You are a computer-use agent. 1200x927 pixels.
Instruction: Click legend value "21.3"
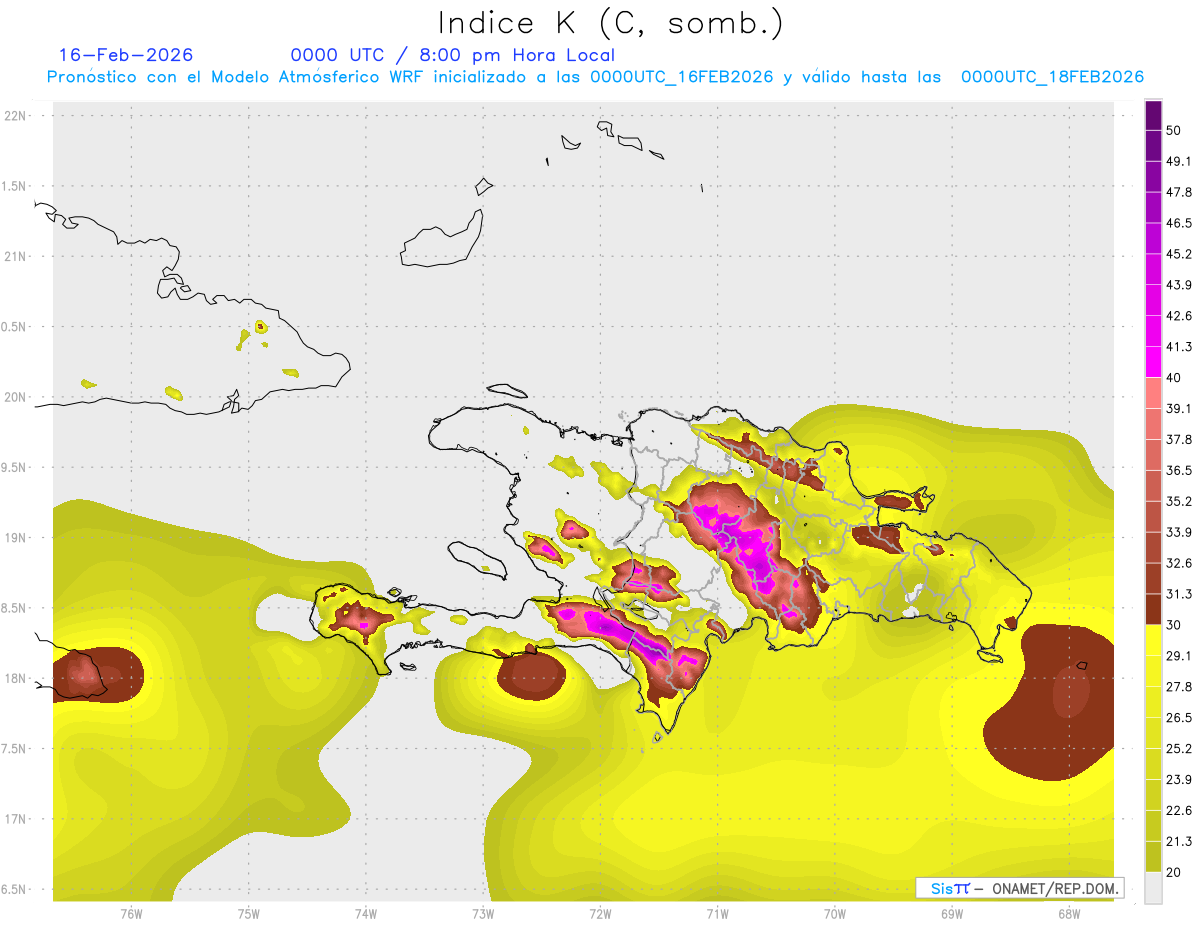point(1179,841)
